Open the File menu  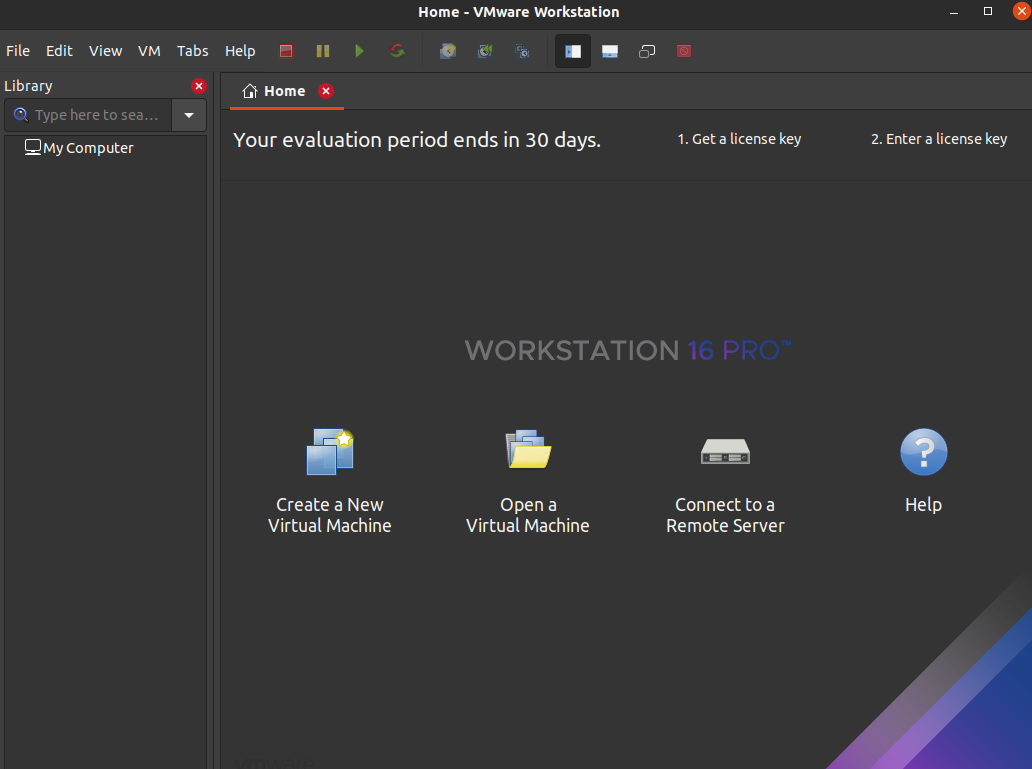[x=18, y=51]
